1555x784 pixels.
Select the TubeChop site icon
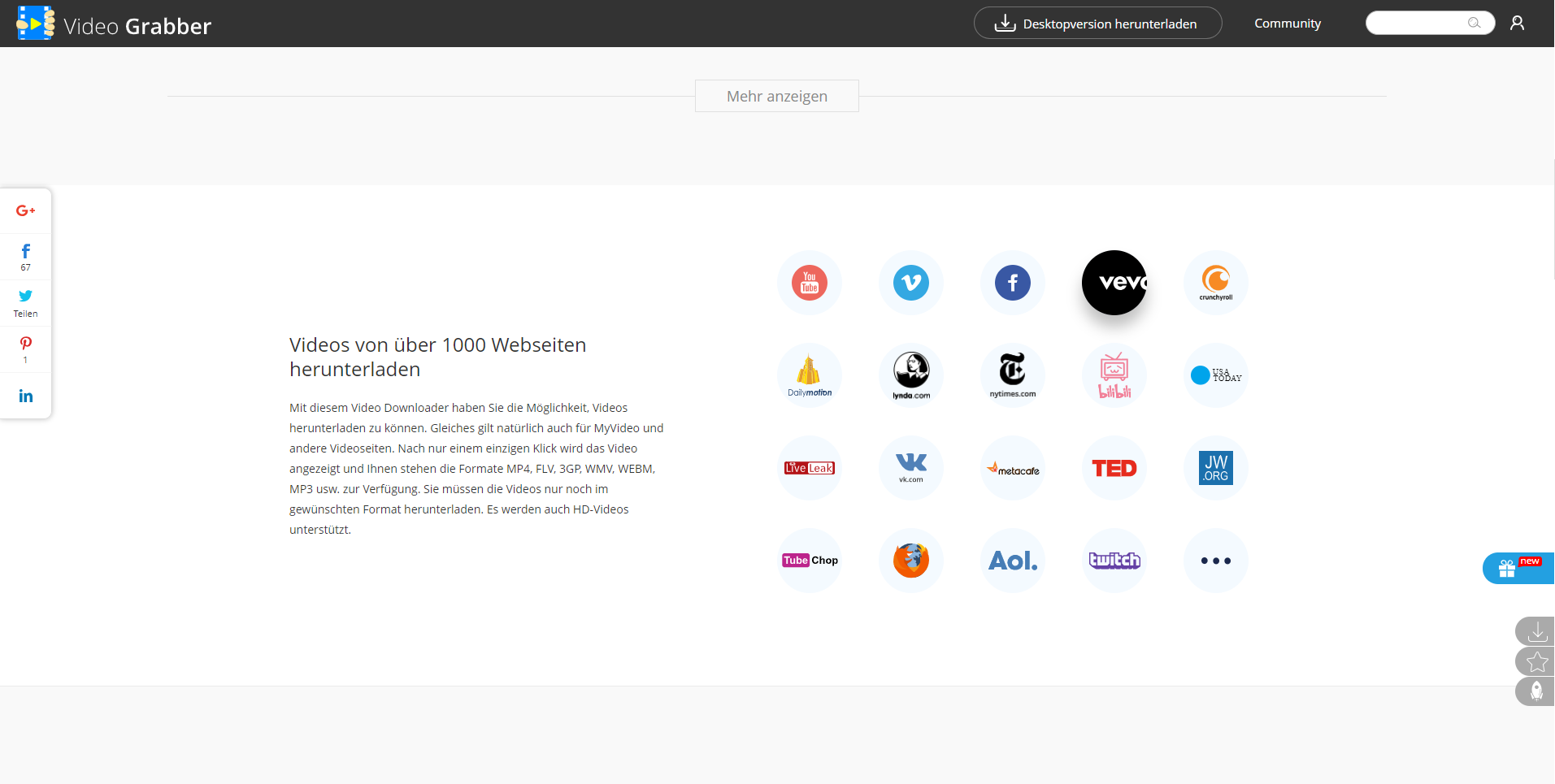(x=810, y=561)
